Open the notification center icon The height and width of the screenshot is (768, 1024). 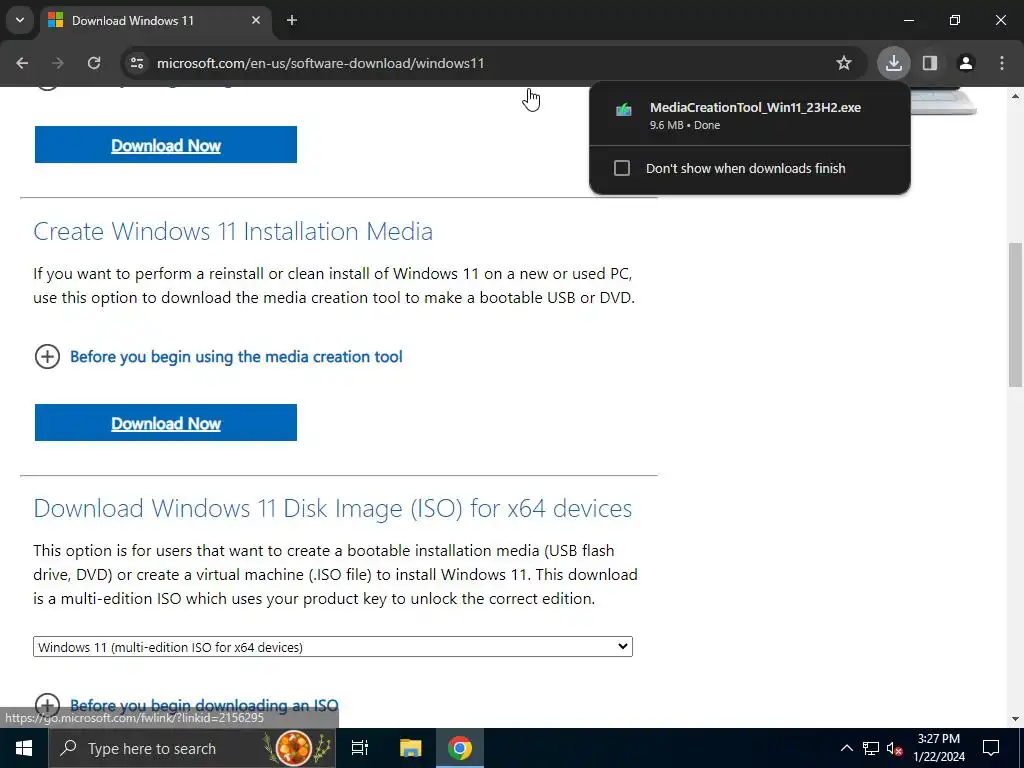[991, 748]
